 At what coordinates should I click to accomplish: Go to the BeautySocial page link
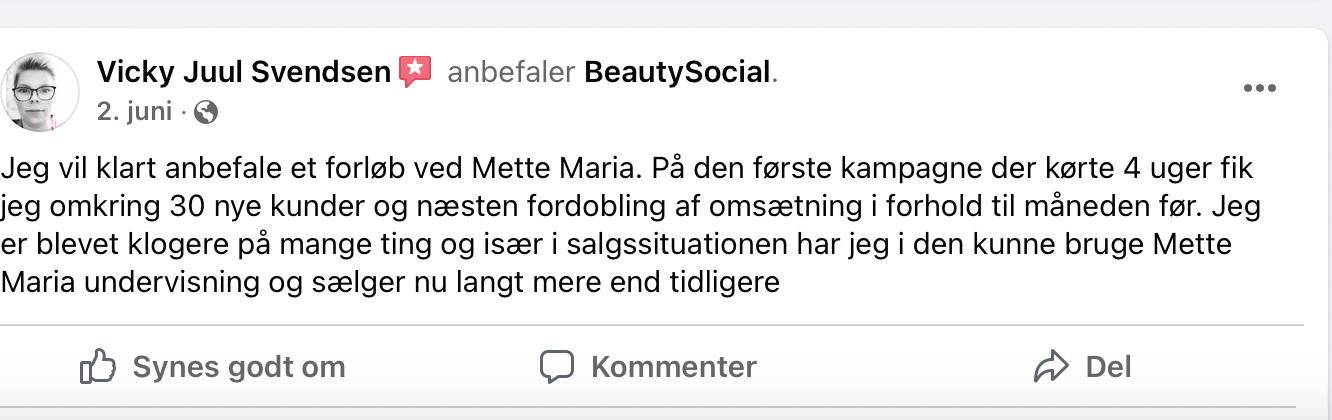click(677, 72)
